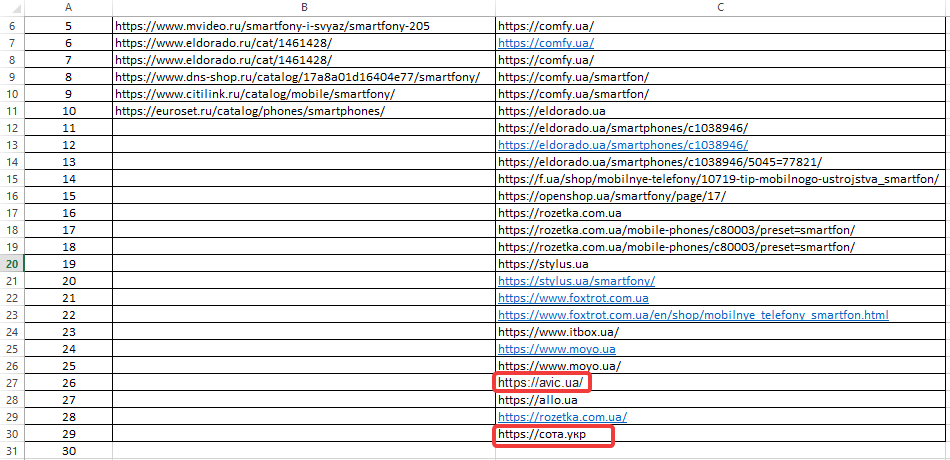Select row header 6
Screen dimensions: 950x460
(12, 26)
